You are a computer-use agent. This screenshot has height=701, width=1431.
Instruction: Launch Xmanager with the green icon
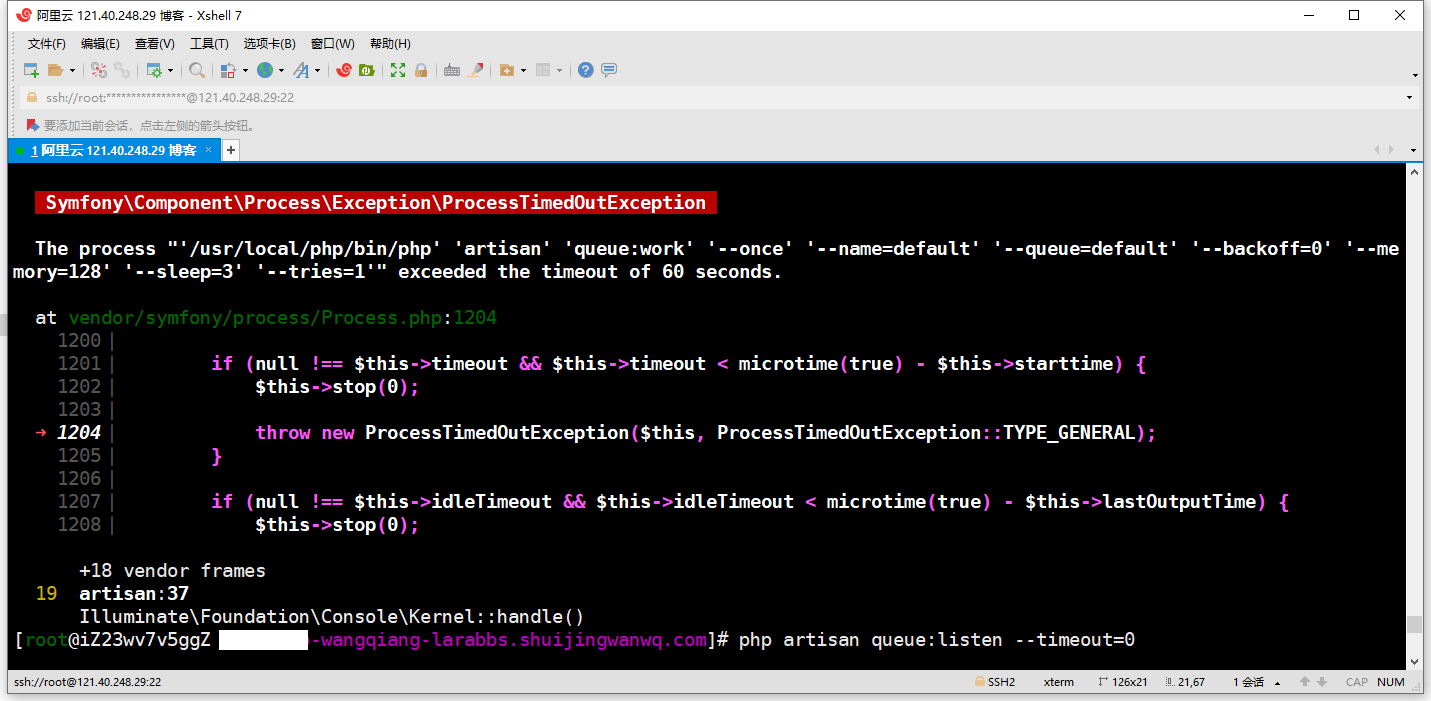coord(367,70)
